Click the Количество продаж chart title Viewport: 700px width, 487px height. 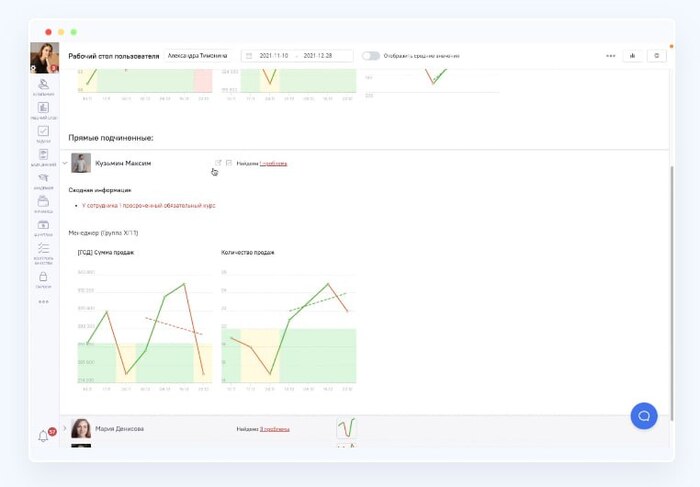(248, 253)
